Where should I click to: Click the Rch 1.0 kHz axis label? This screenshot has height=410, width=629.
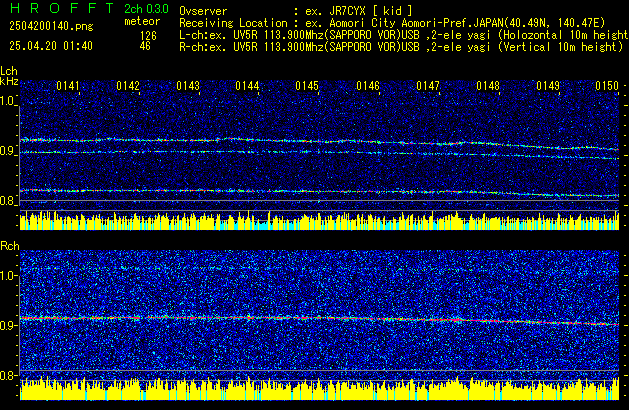click(x=8, y=276)
